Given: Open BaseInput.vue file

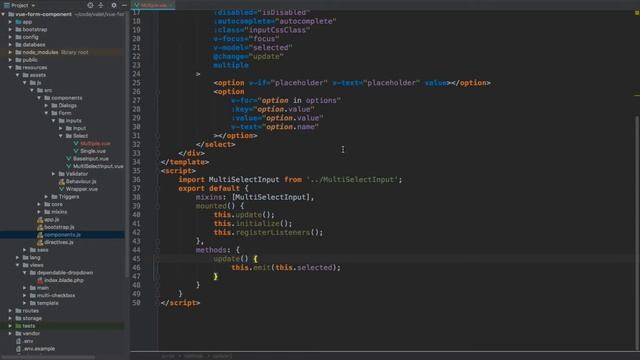Looking at the screenshot, I should click(x=90, y=159).
